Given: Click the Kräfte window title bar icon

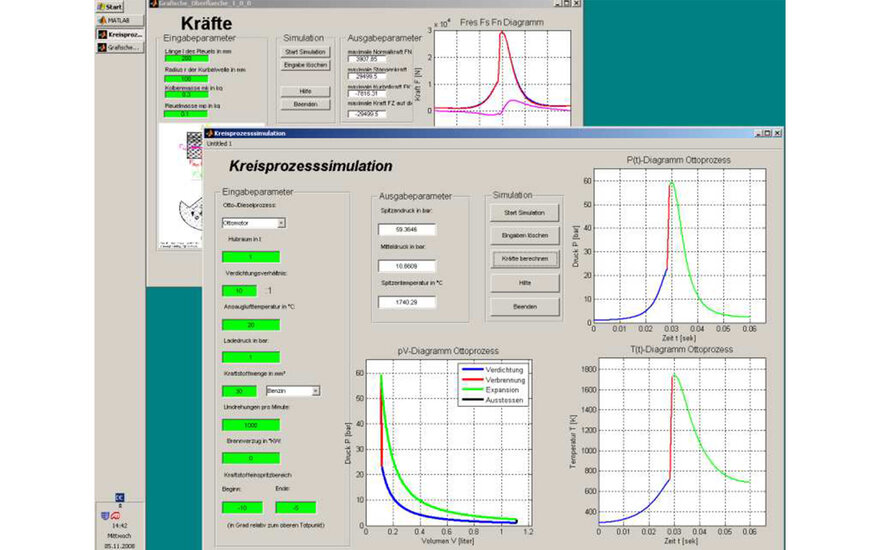Looking at the screenshot, I should point(153,3).
